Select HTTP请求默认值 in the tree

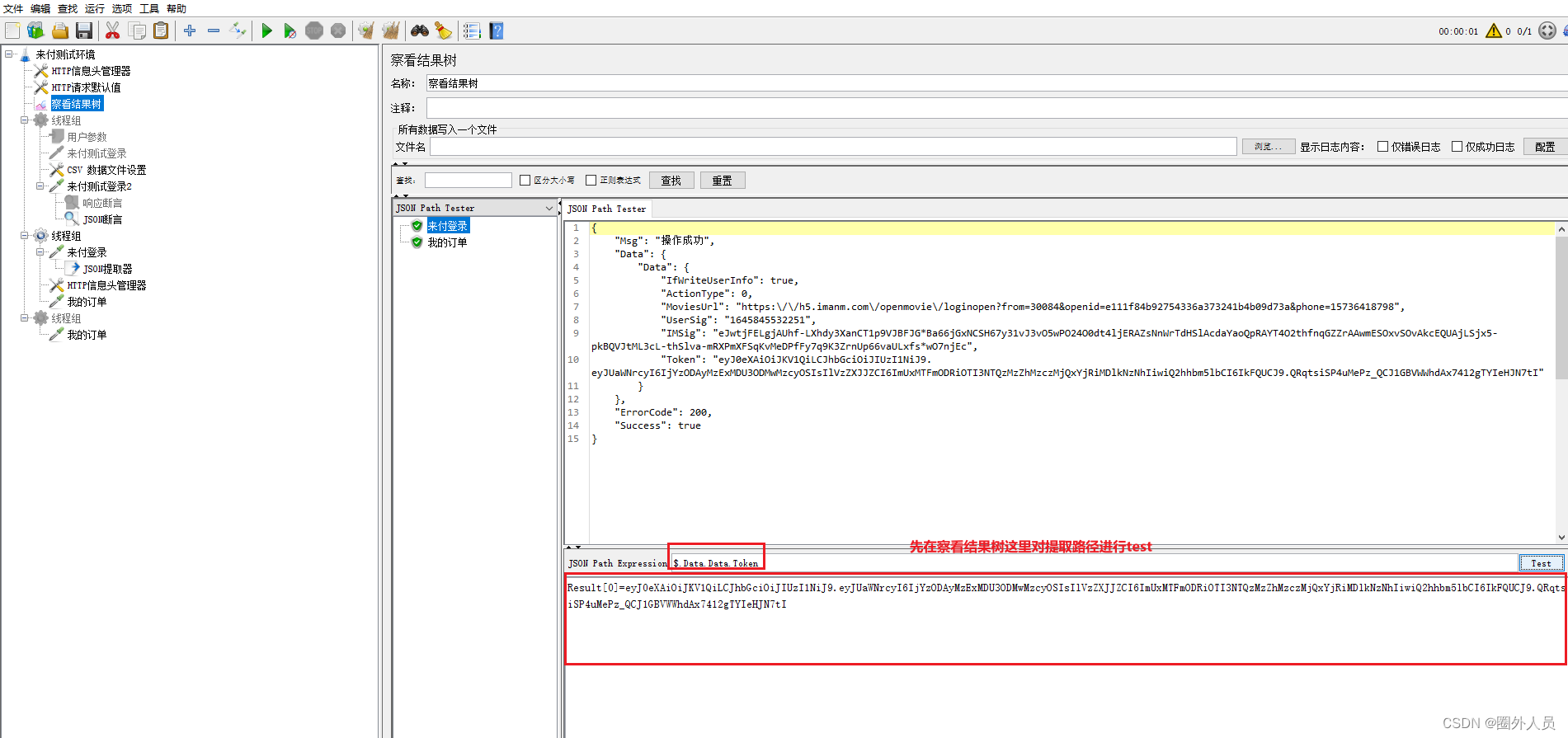pyautogui.click(x=86, y=87)
